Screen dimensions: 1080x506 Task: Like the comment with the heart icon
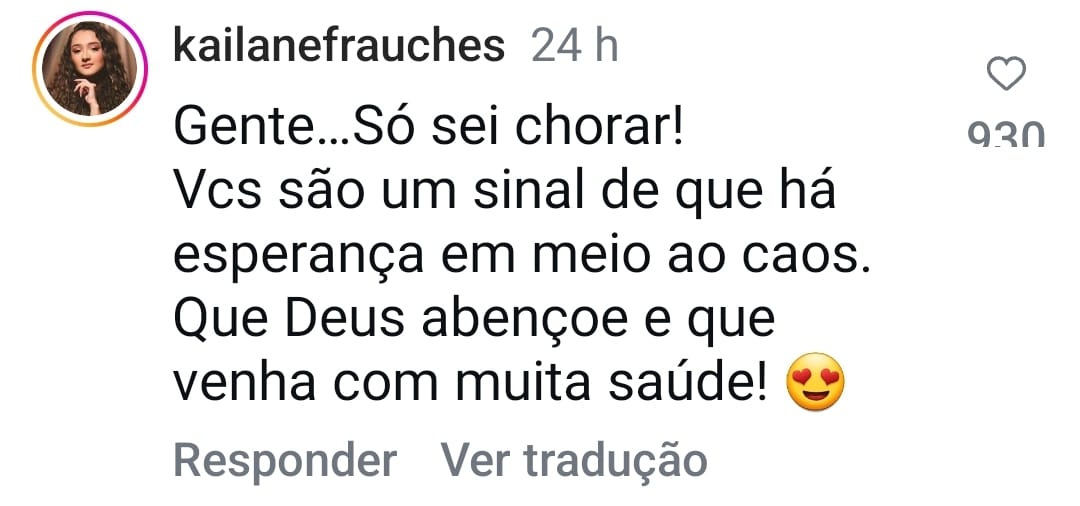point(1006,75)
